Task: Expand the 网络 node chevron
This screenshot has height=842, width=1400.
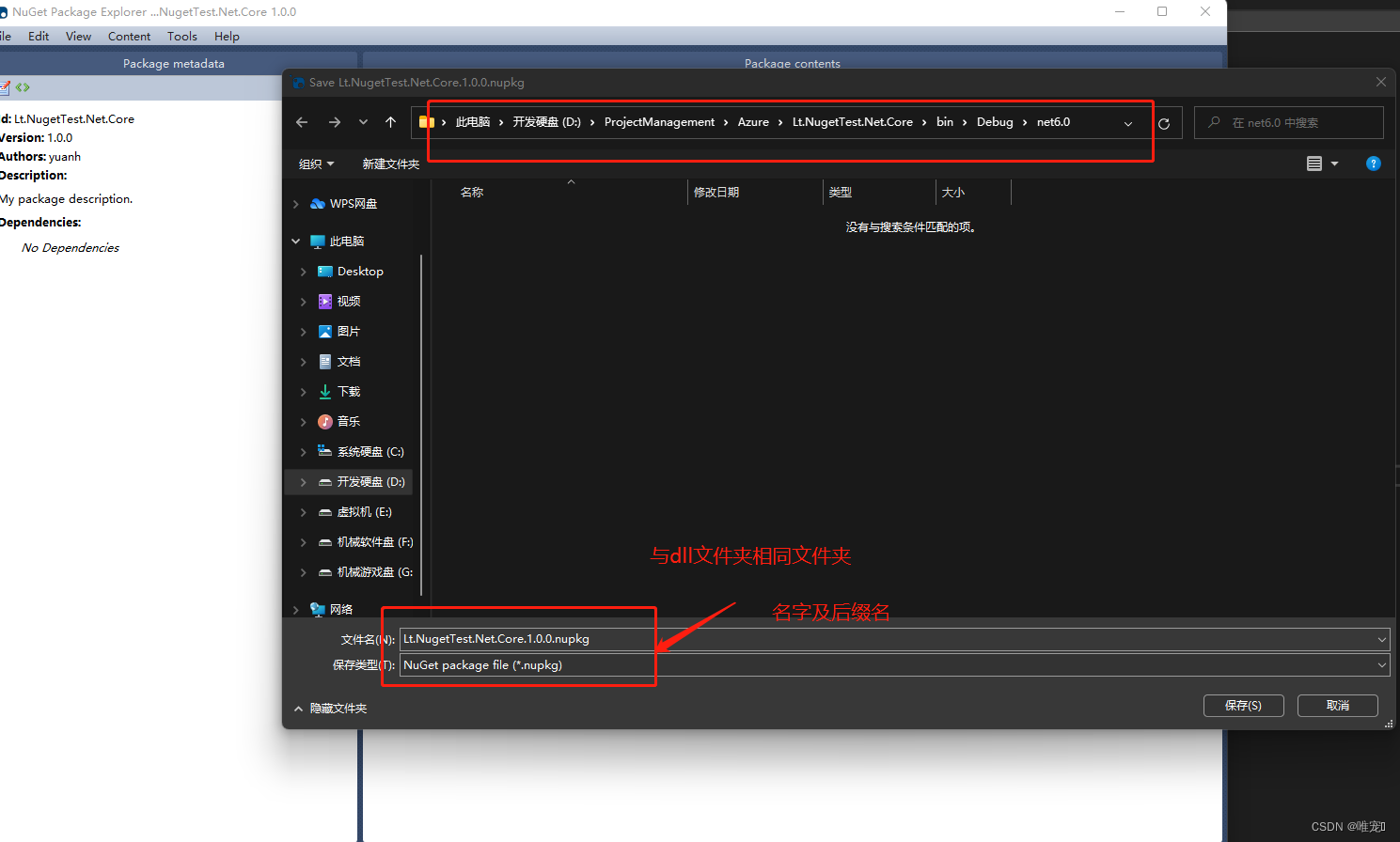Action: 296,610
